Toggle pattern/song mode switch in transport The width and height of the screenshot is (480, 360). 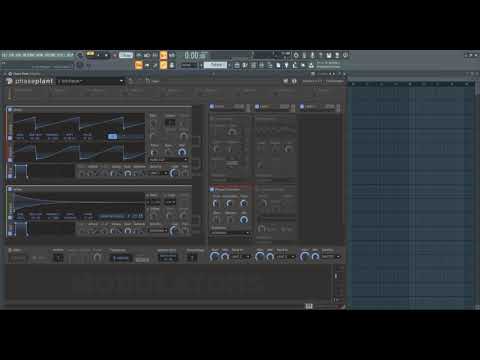tap(90, 53)
